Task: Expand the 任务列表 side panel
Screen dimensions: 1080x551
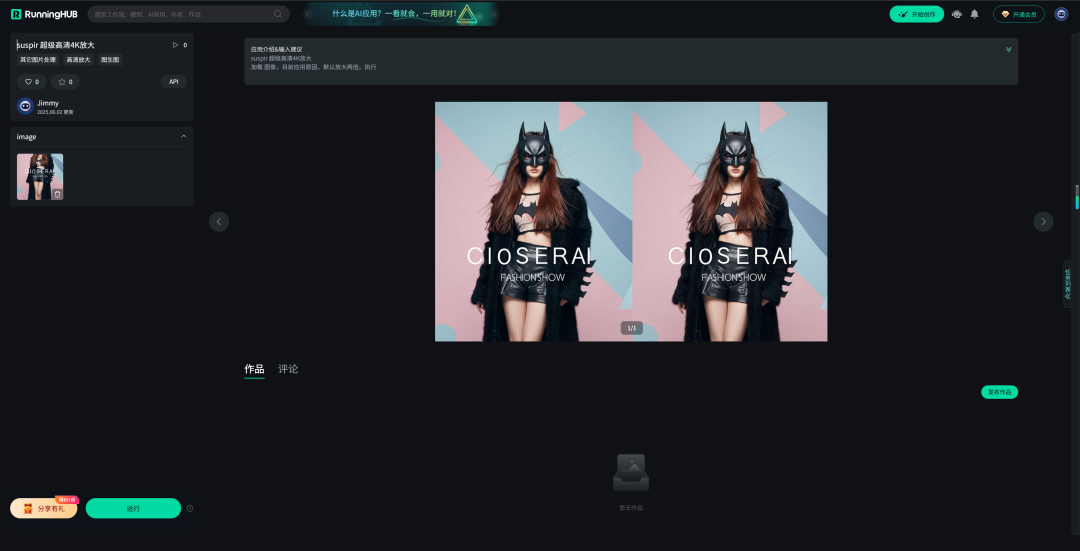Action: (1068, 283)
